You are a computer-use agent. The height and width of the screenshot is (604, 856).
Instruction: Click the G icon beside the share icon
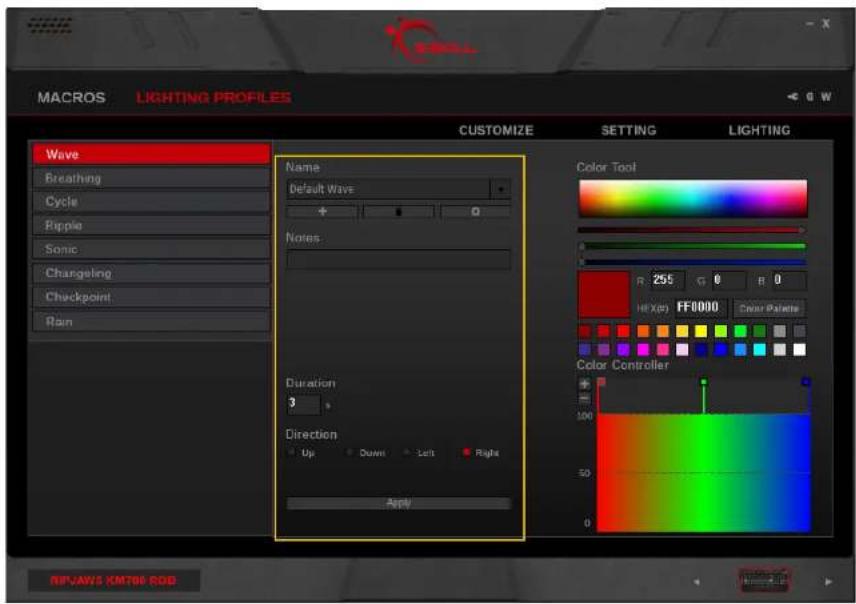(x=810, y=97)
